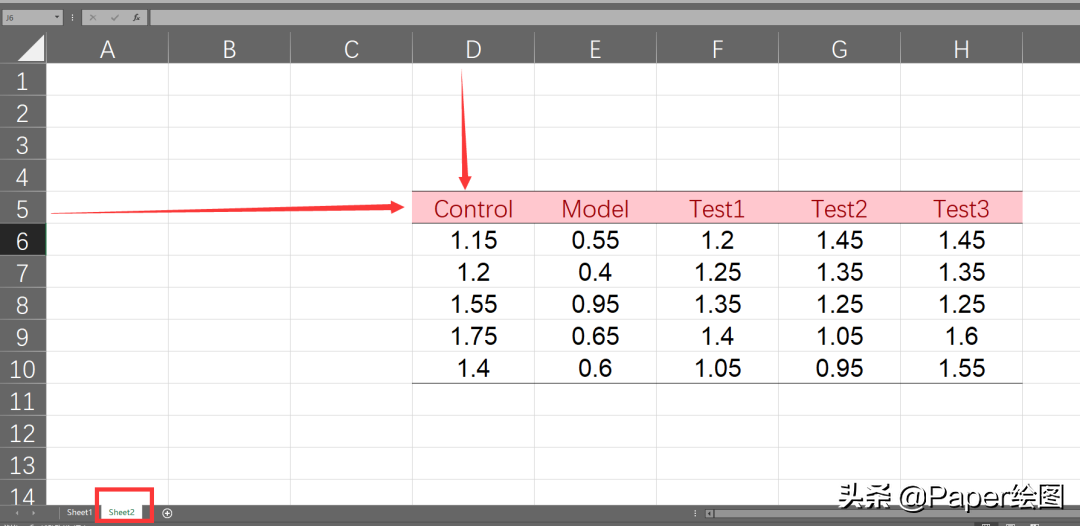The height and width of the screenshot is (526, 1080).
Task: Click the Control header cell
Action: [473, 209]
